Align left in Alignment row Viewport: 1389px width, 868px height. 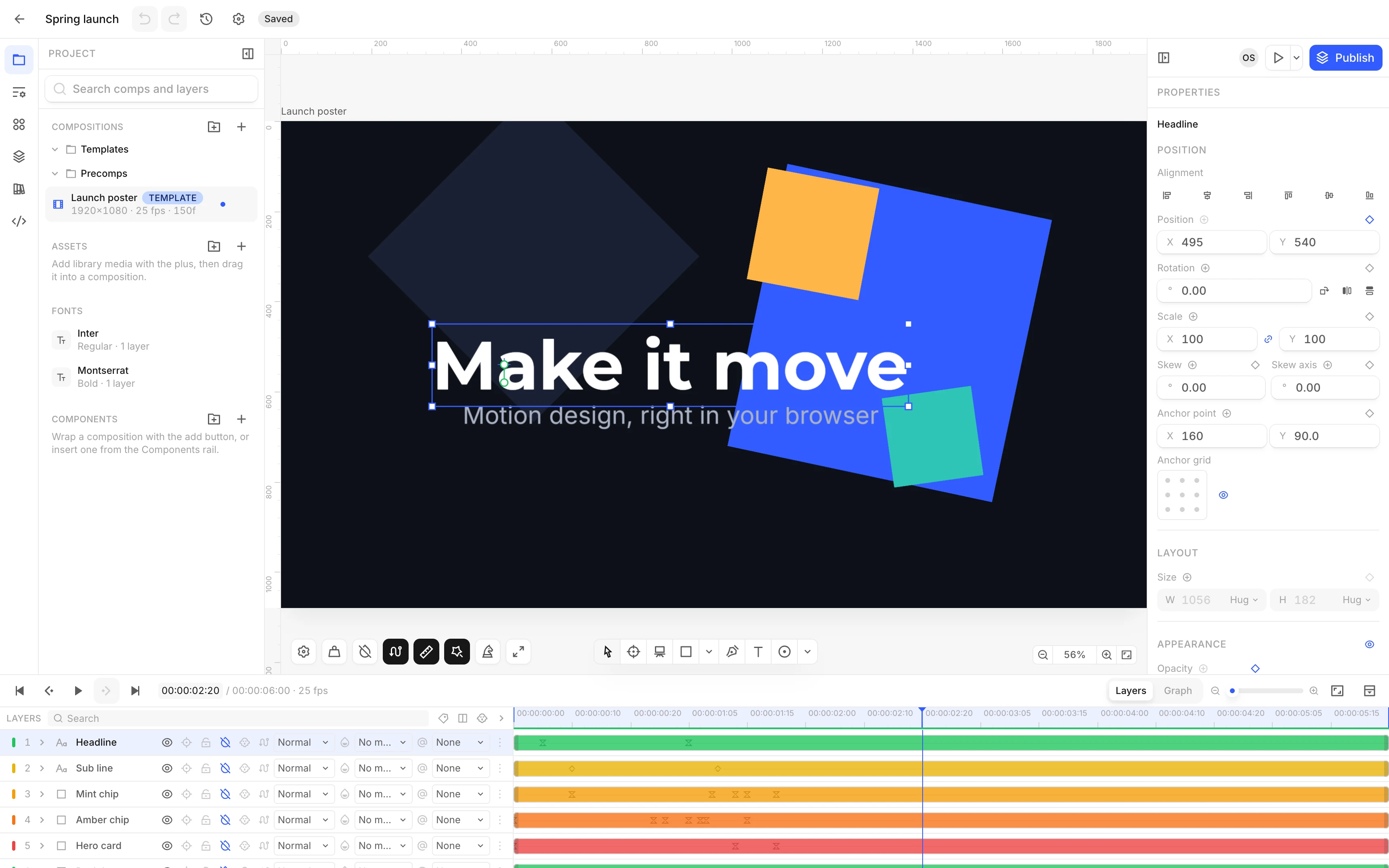click(x=1167, y=196)
